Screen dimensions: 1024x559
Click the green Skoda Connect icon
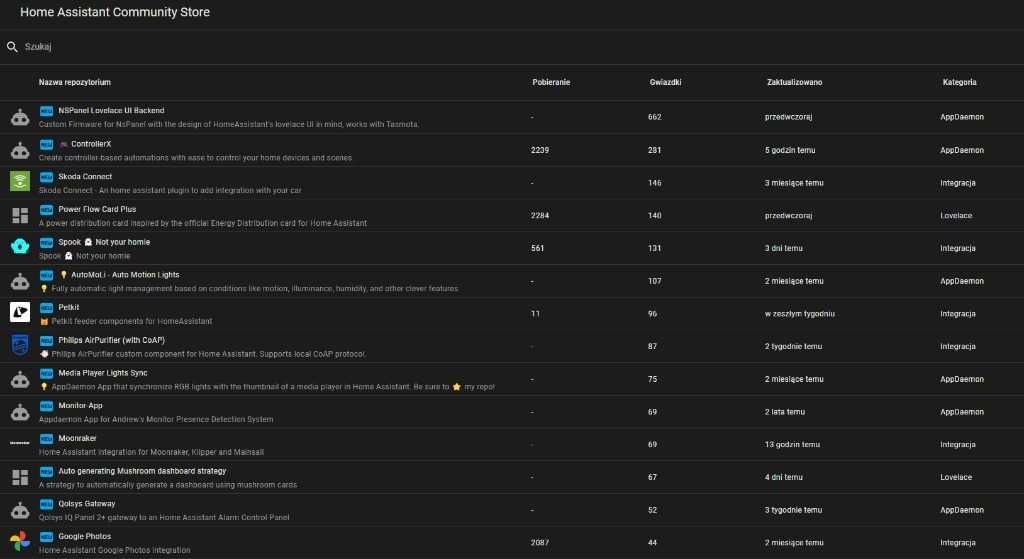[x=20, y=181]
